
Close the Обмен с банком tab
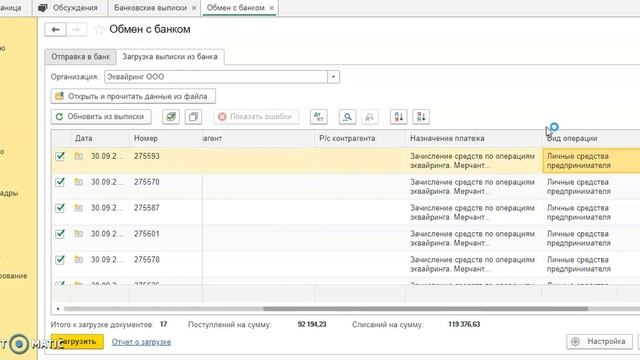[271, 8]
